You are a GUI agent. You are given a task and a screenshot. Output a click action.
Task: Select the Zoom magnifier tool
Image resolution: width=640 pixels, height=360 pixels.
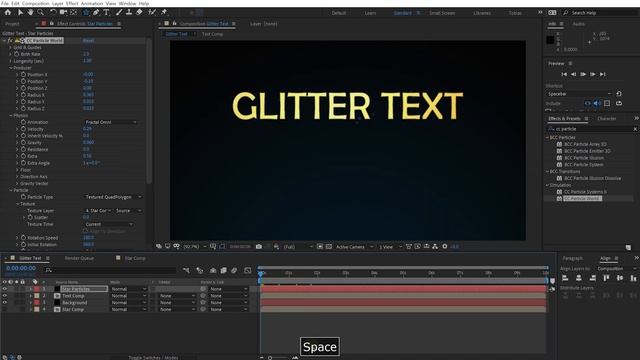click(40, 13)
